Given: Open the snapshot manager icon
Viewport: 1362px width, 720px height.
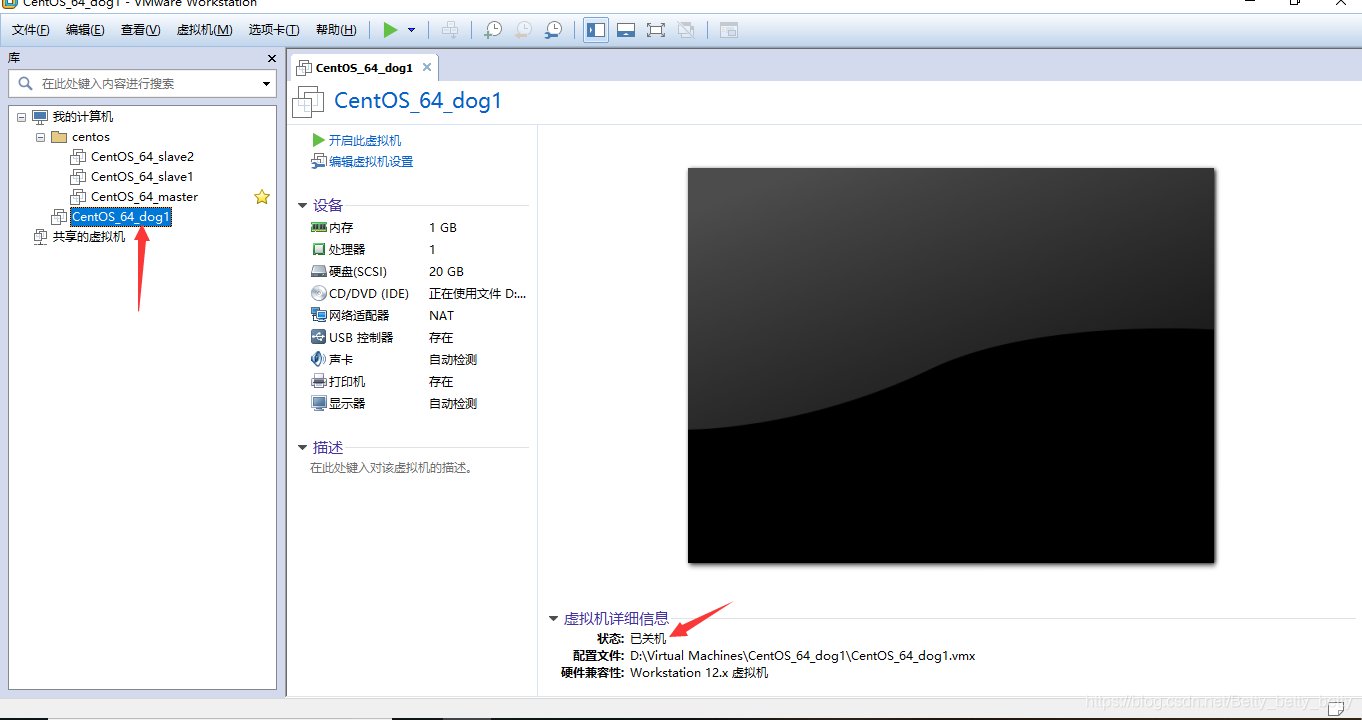Looking at the screenshot, I should click(x=553, y=30).
